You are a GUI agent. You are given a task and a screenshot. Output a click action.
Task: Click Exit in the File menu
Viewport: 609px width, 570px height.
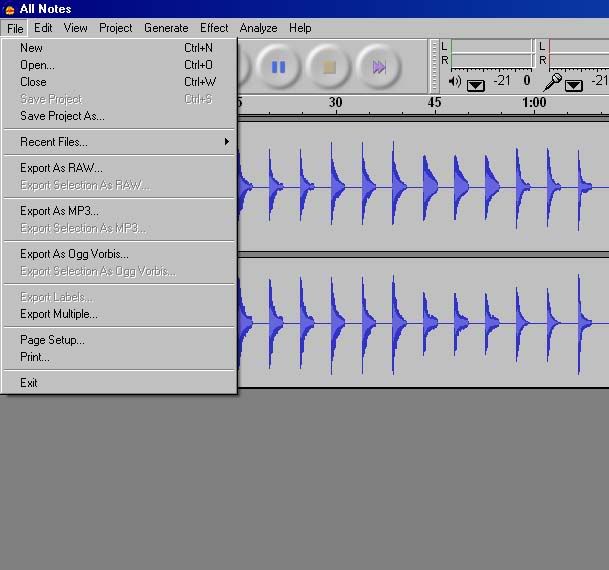(29, 383)
